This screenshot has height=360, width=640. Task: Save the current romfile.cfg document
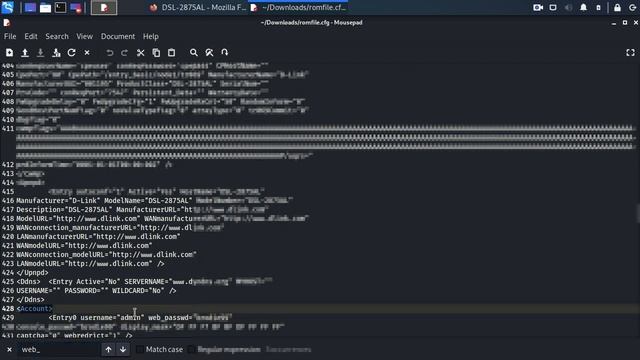point(40,53)
